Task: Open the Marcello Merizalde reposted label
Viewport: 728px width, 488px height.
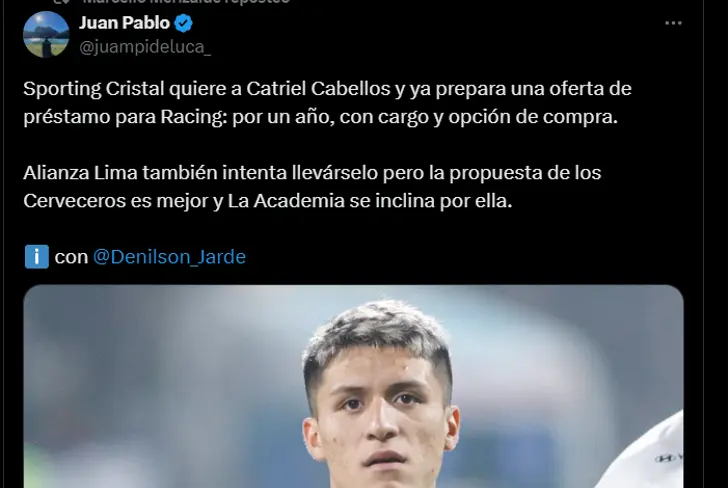Action: pyautogui.click(x=186, y=1)
